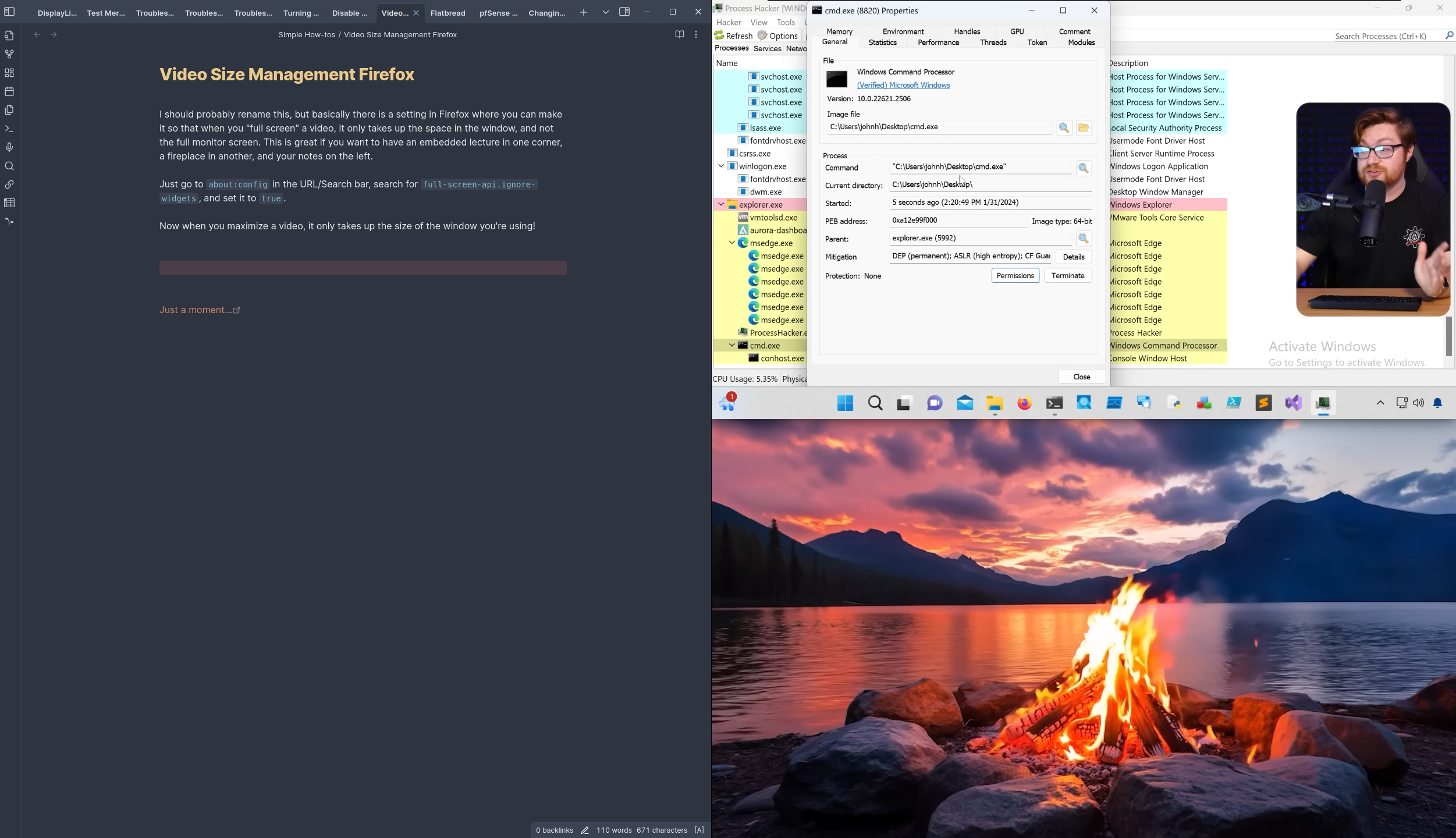This screenshot has width=1456, height=838.
Task: Toggle the right sidebar layout in Obsidian
Action: (625, 12)
